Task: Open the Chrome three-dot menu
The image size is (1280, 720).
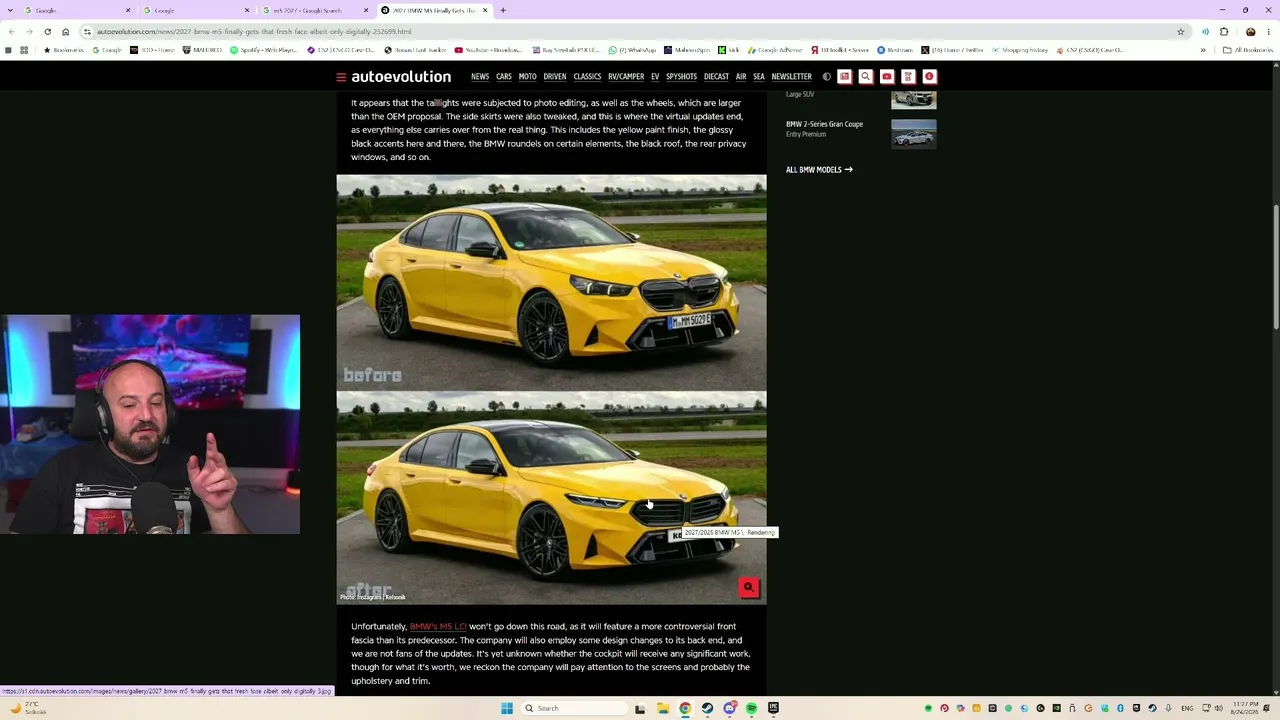Action: click(x=1269, y=32)
